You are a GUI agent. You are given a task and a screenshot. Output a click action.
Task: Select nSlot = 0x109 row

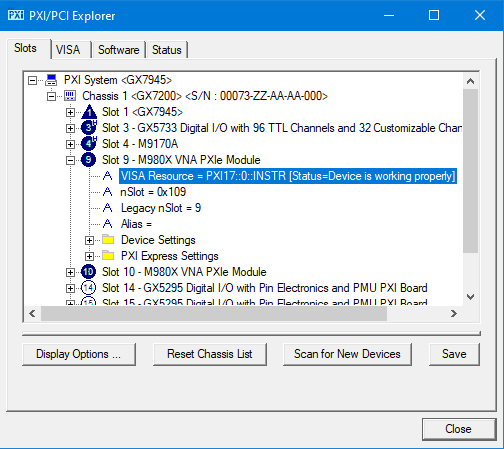(x=153, y=192)
